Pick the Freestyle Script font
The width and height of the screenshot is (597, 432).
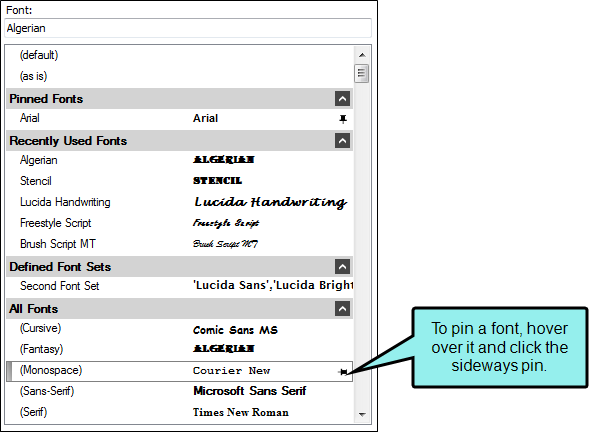[180, 223]
